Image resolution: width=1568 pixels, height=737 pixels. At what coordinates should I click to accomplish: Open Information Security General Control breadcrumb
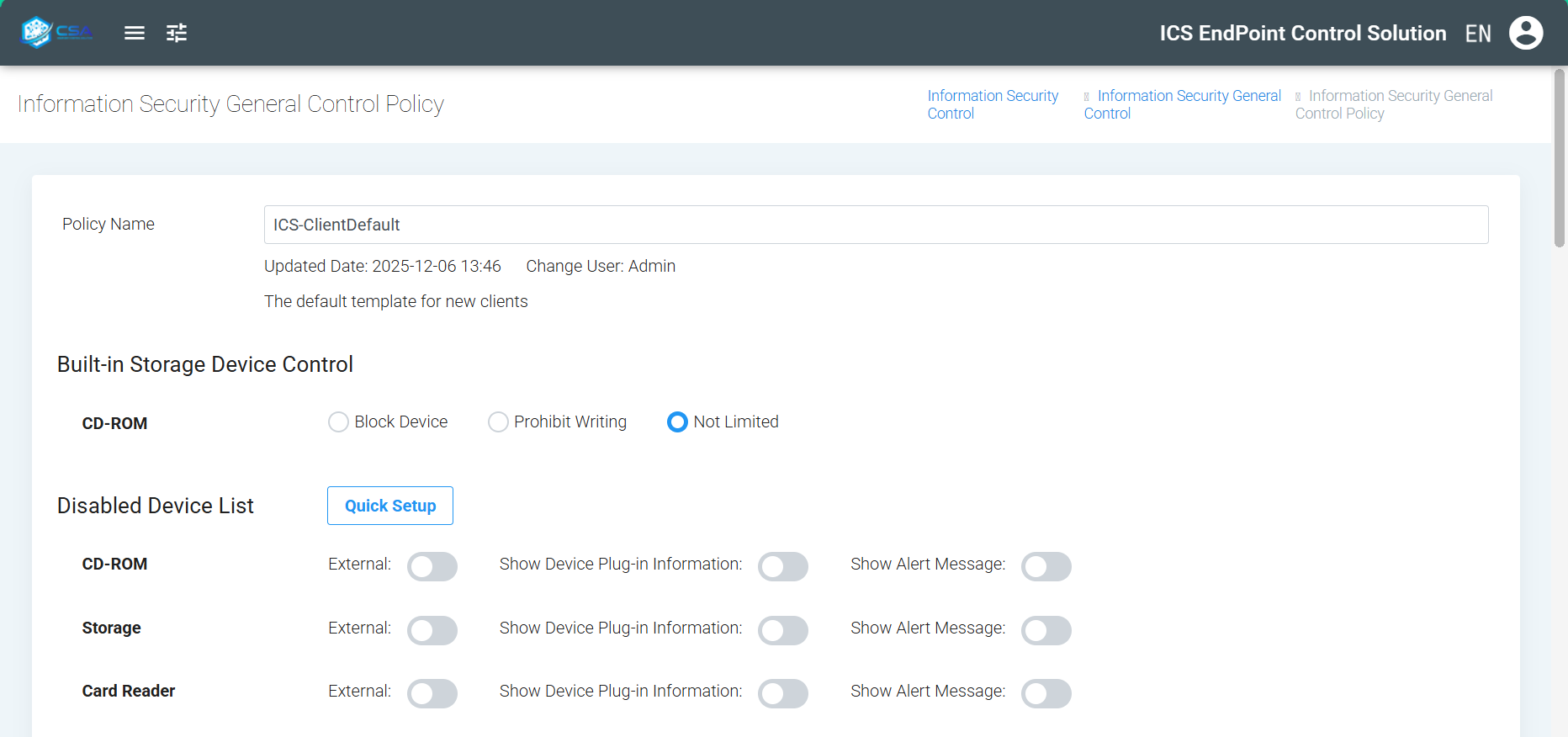point(1182,104)
